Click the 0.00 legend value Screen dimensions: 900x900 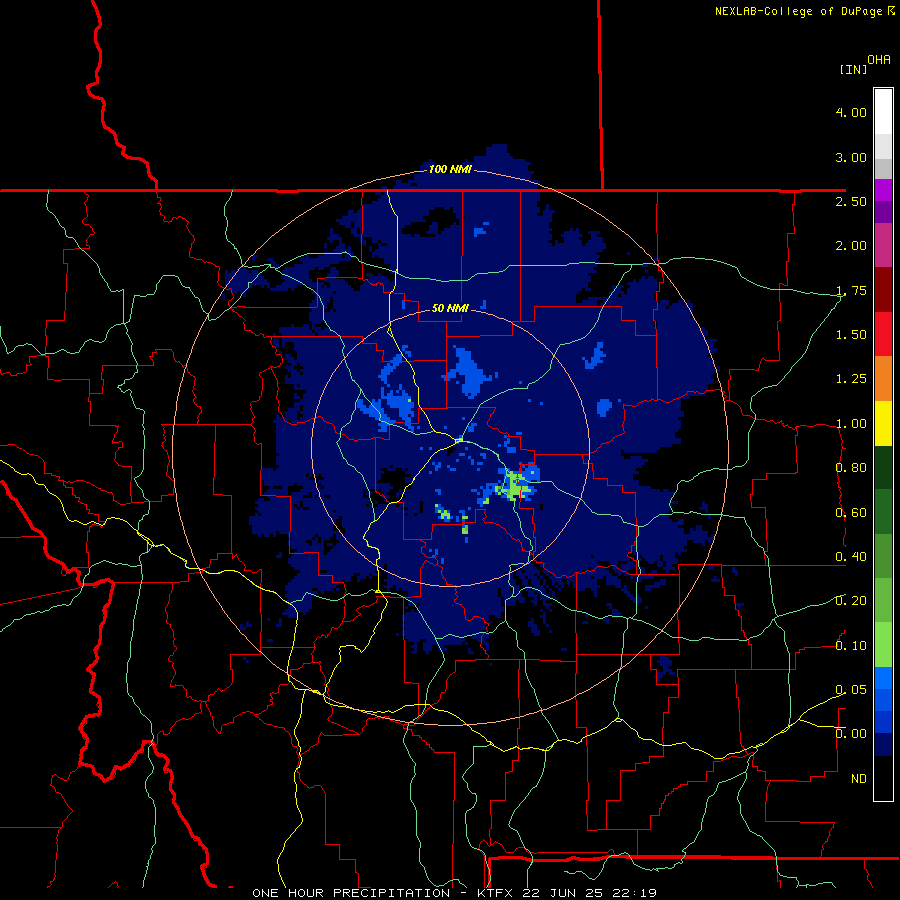tap(851, 734)
